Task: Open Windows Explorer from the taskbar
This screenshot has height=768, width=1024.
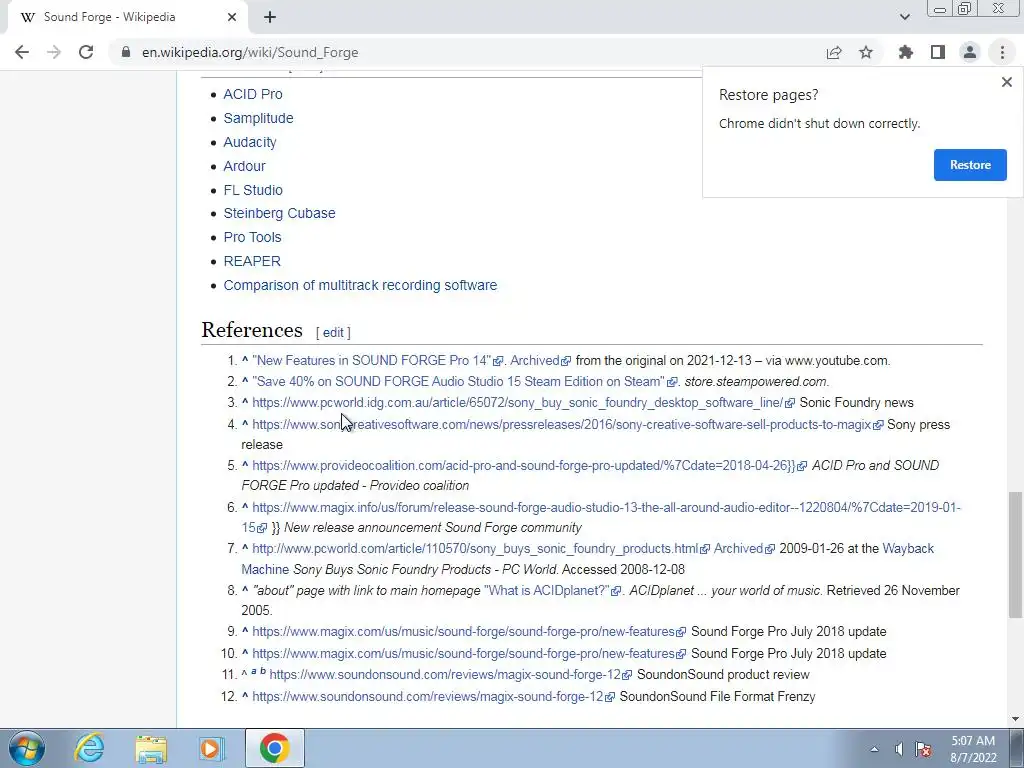Action: pyautogui.click(x=151, y=748)
